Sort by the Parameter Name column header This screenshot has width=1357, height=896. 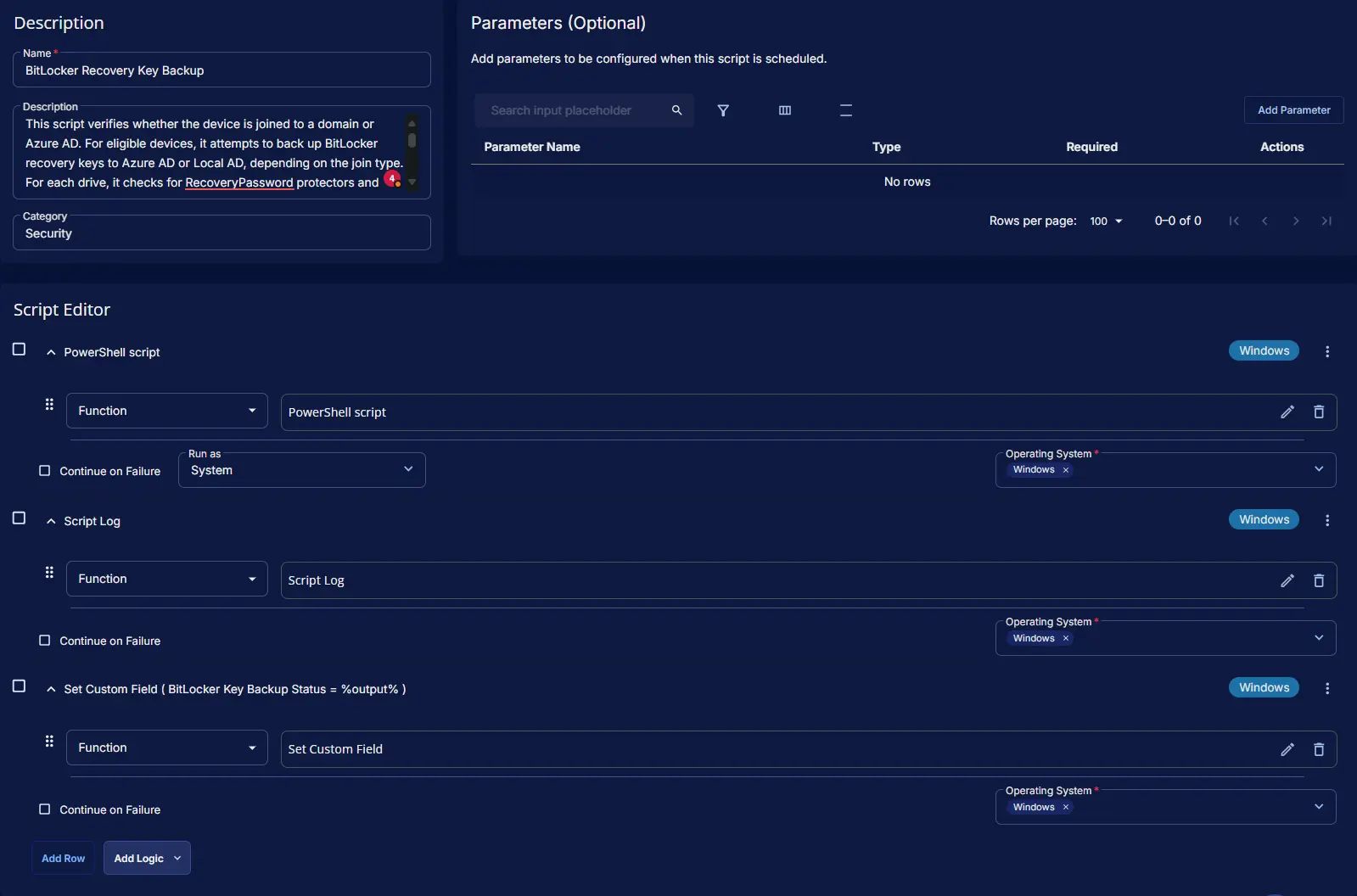tap(532, 147)
